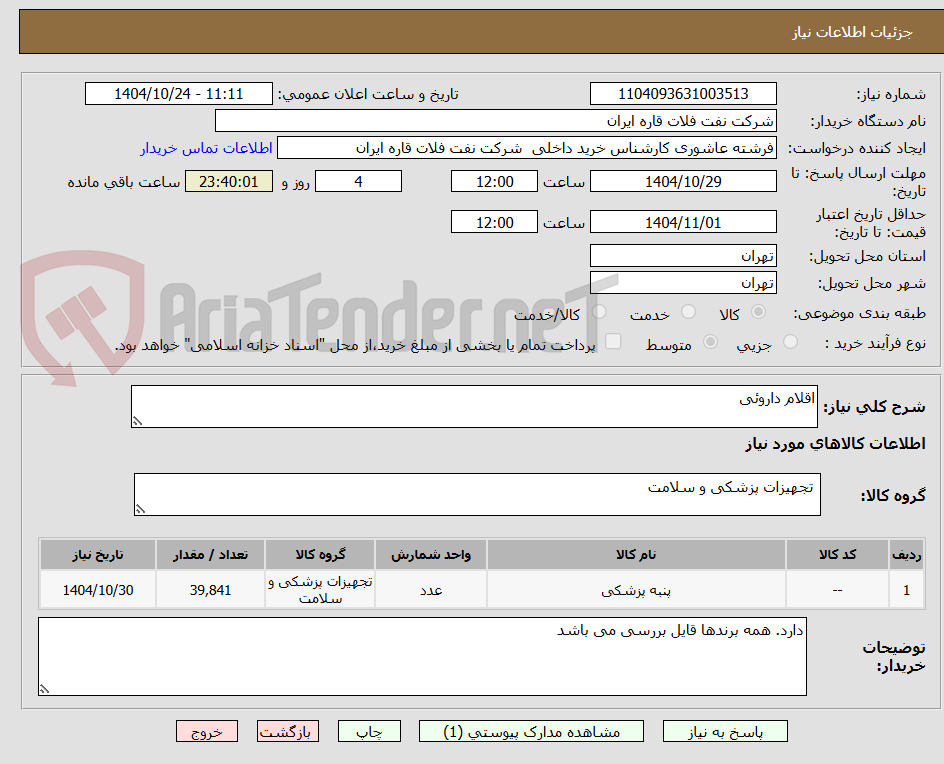Click the announcement date field 1404/10/24 - 11:11
The image size is (944, 764).
[179, 94]
